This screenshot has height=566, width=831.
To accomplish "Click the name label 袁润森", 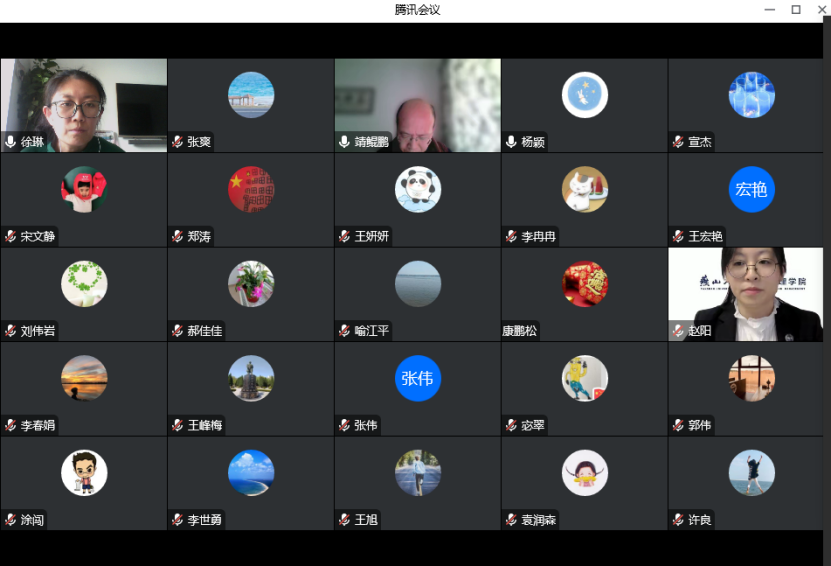I will click(539, 520).
